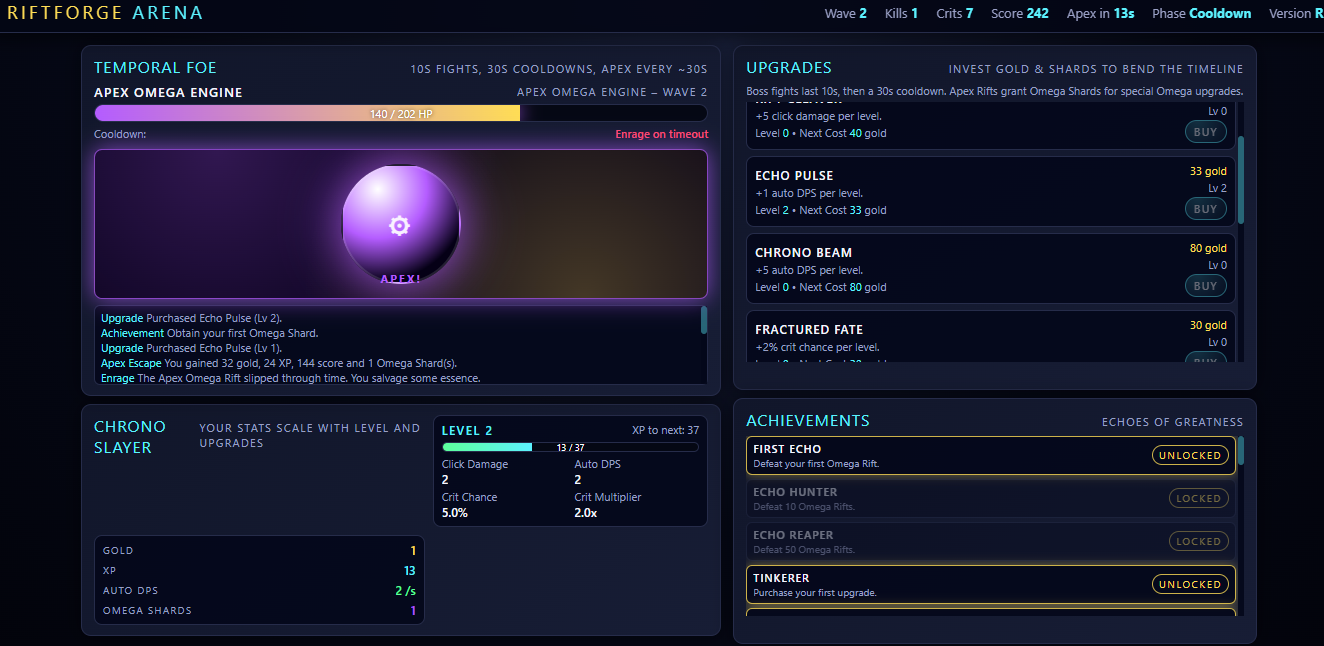This screenshot has height=646, width=1324.
Task: Click the Apex Escape log entry
Action: pos(279,363)
